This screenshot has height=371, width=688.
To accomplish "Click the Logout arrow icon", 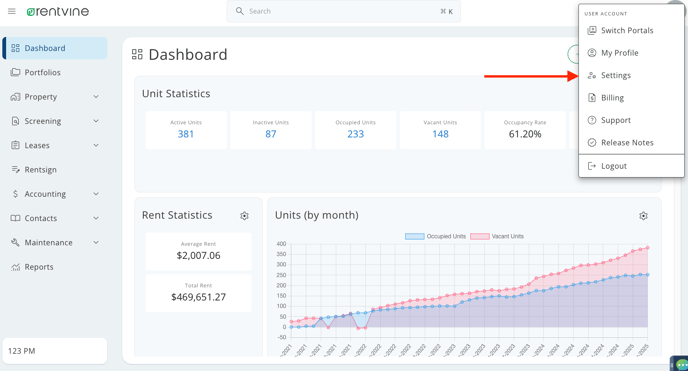I will tap(592, 166).
